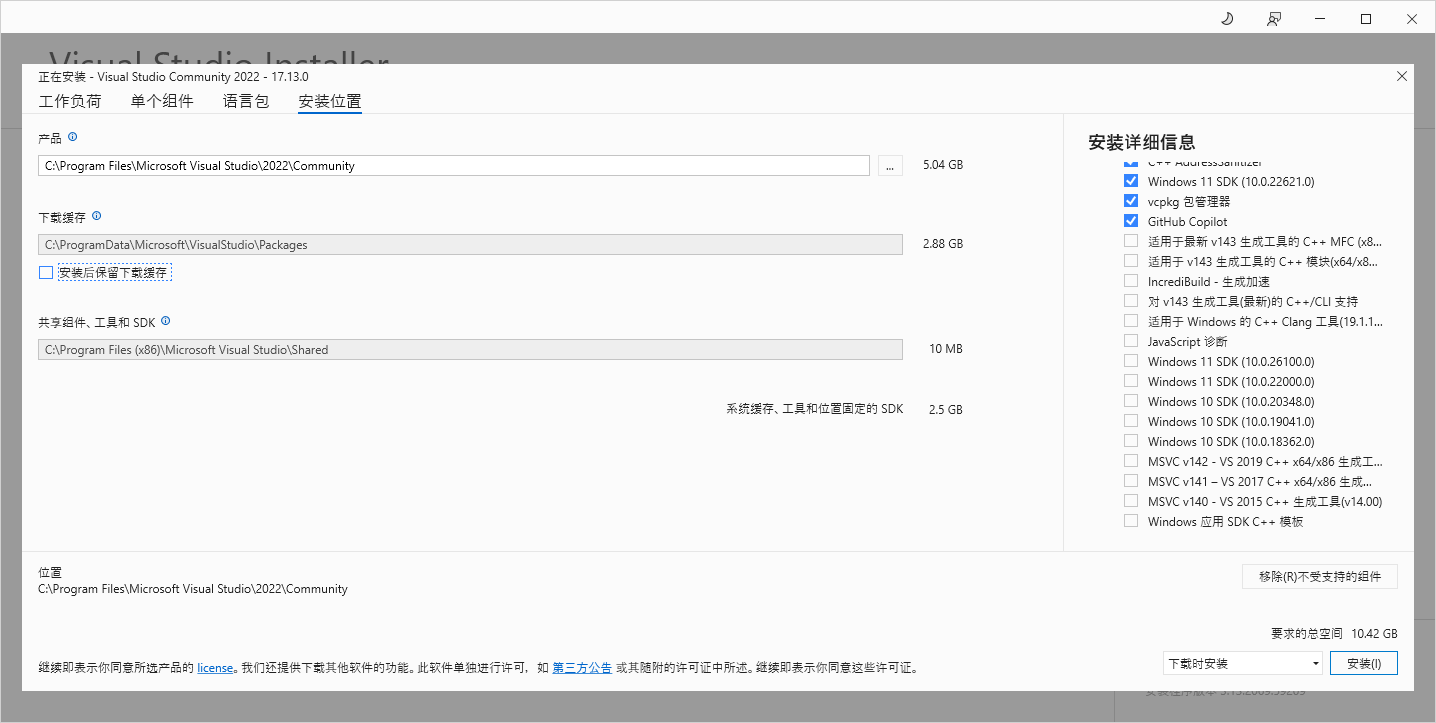The width and height of the screenshot is (1436, 723).
Task: Select the 安装位置 tab
Action: tap(330, 101)
